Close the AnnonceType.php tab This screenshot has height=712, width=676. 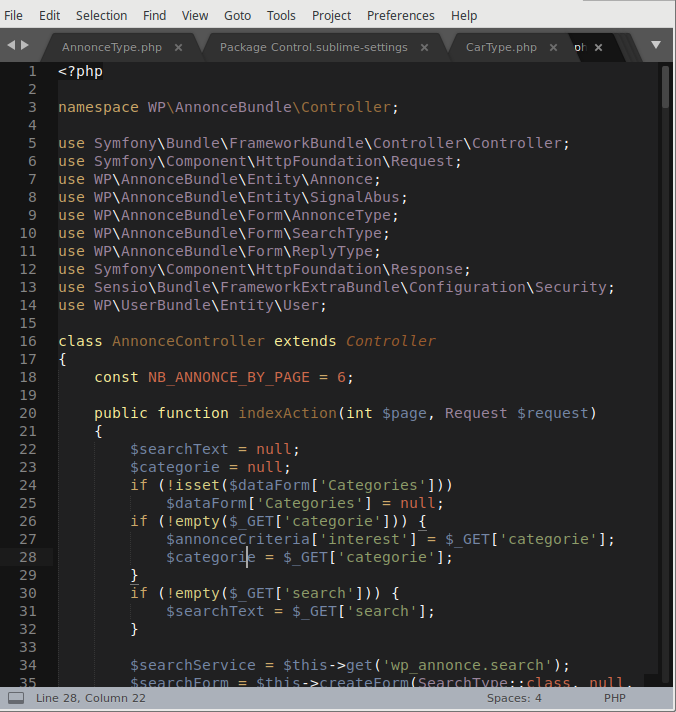click(x=179, y=47)
